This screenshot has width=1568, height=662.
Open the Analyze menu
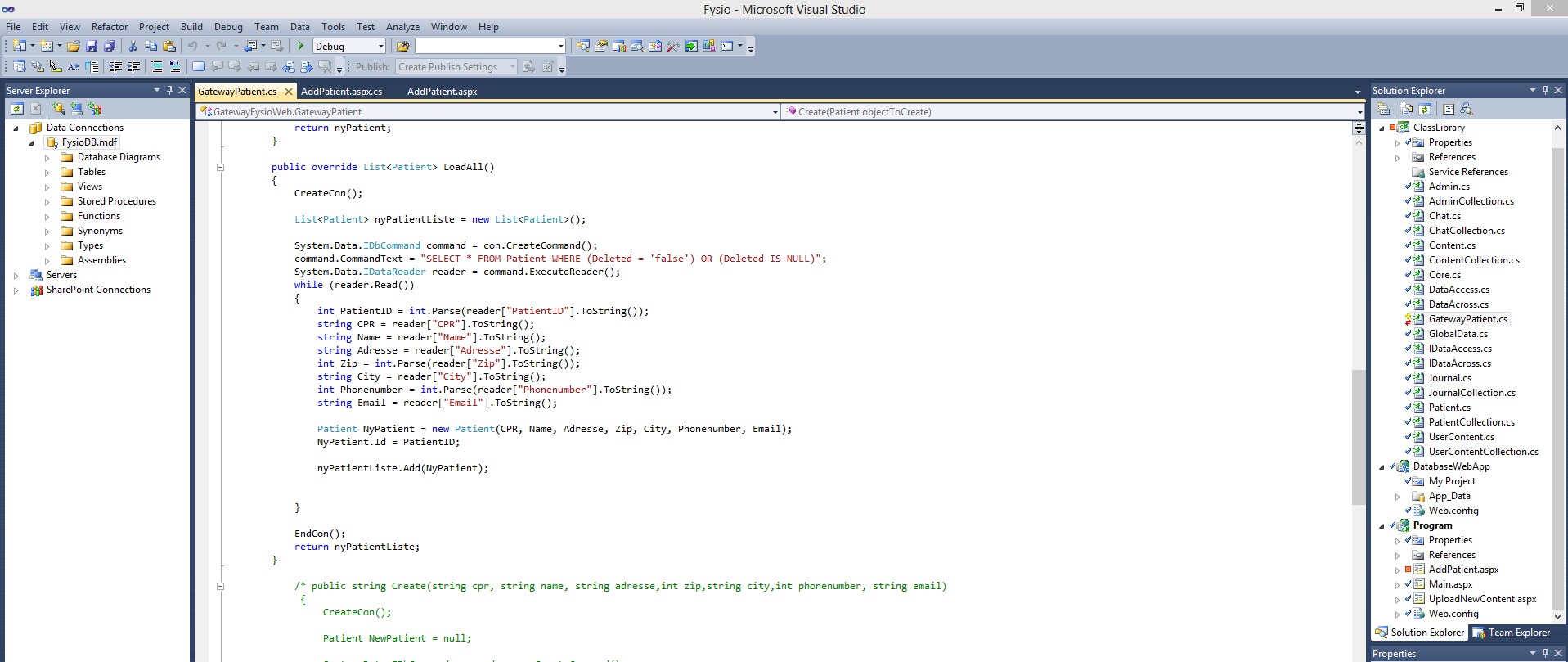point(402,27)
